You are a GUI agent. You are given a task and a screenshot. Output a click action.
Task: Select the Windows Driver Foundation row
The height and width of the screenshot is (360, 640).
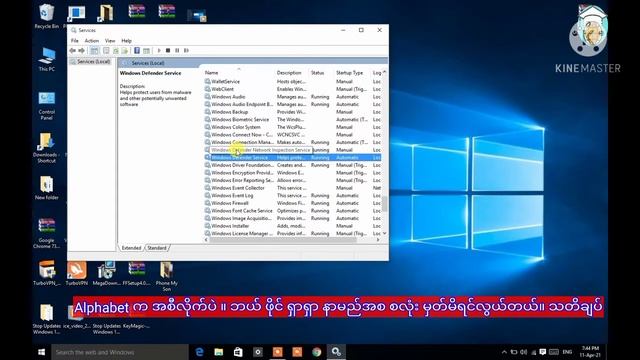pos(292,165)
